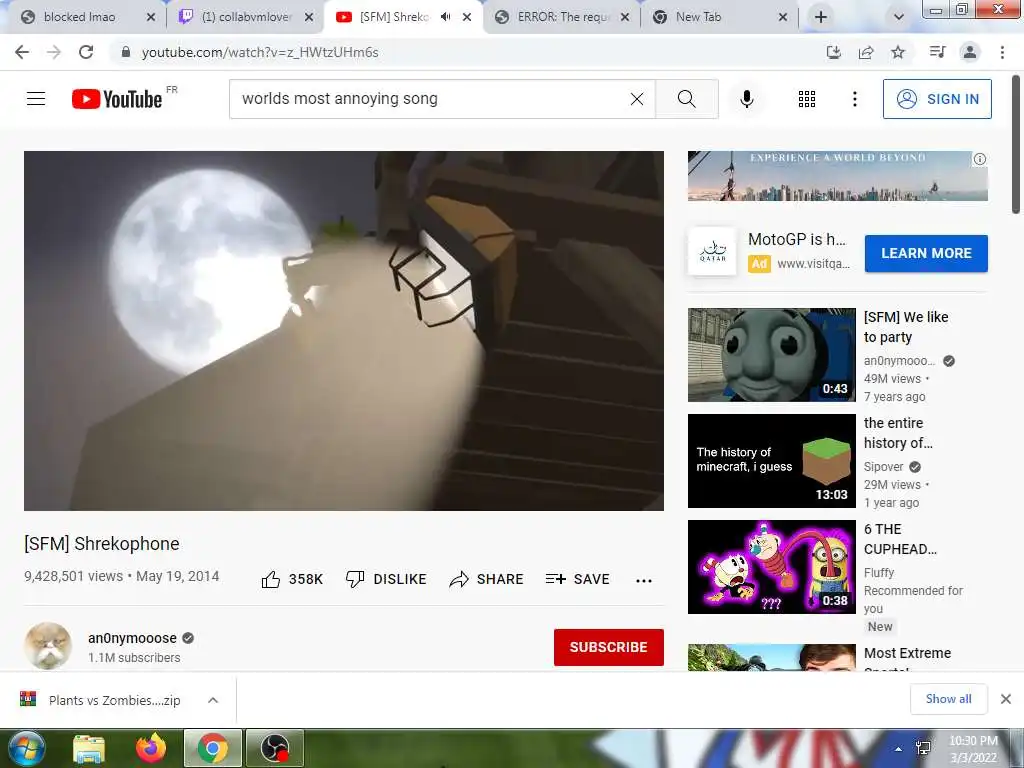Expand options for Plants vs Zombies download
The image size is (1024, 768).
[x=212, y=700]
